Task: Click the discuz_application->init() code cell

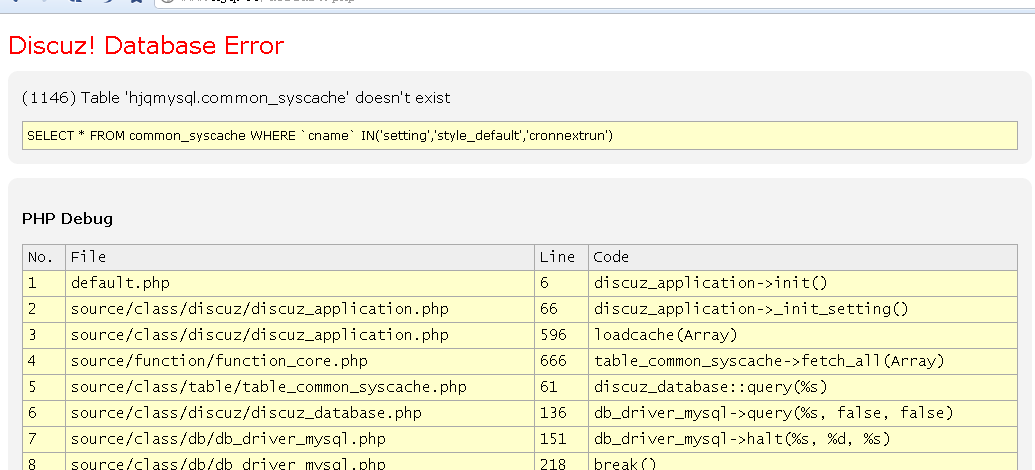Action: point(711,283)
